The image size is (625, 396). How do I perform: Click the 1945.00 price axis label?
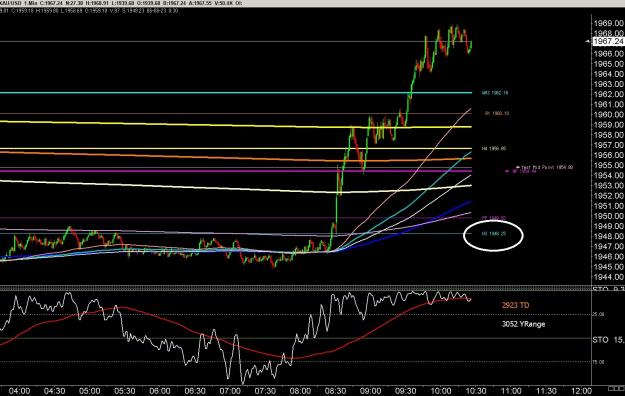[x=609, y=267]
